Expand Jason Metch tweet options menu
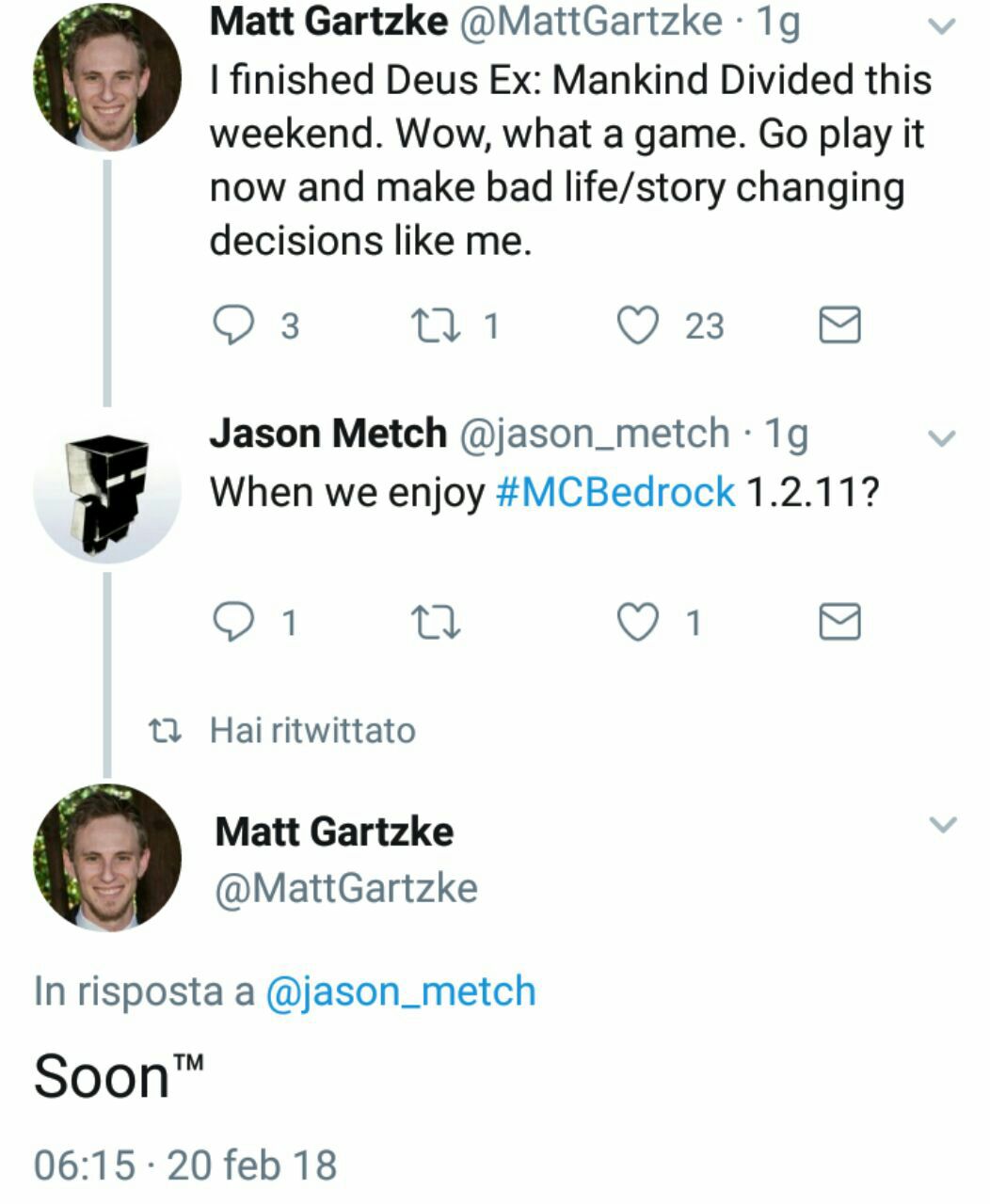 [942, 438]
